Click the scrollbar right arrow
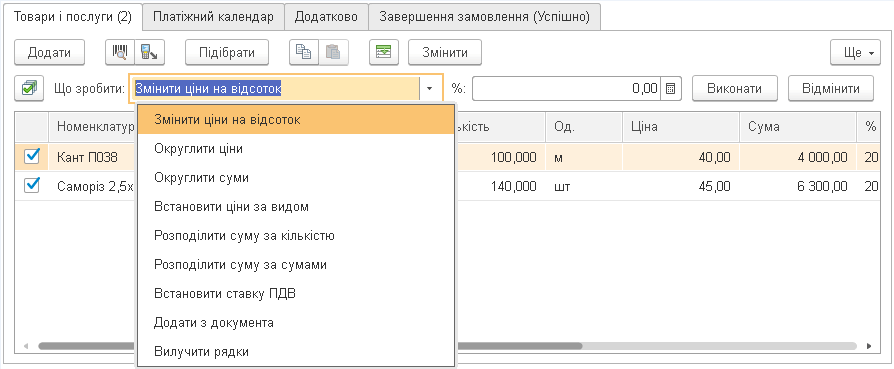 point(869,346)
